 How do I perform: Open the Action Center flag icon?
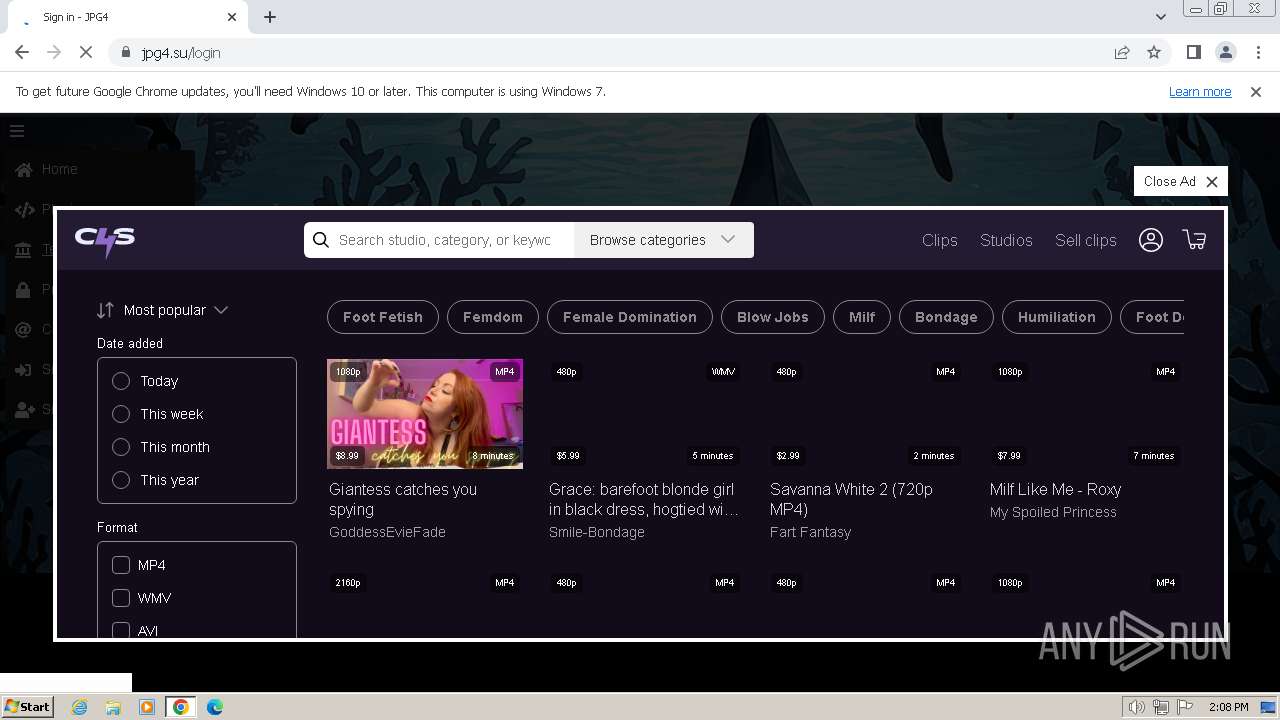pyautogui.click(x=1185, y=707)
